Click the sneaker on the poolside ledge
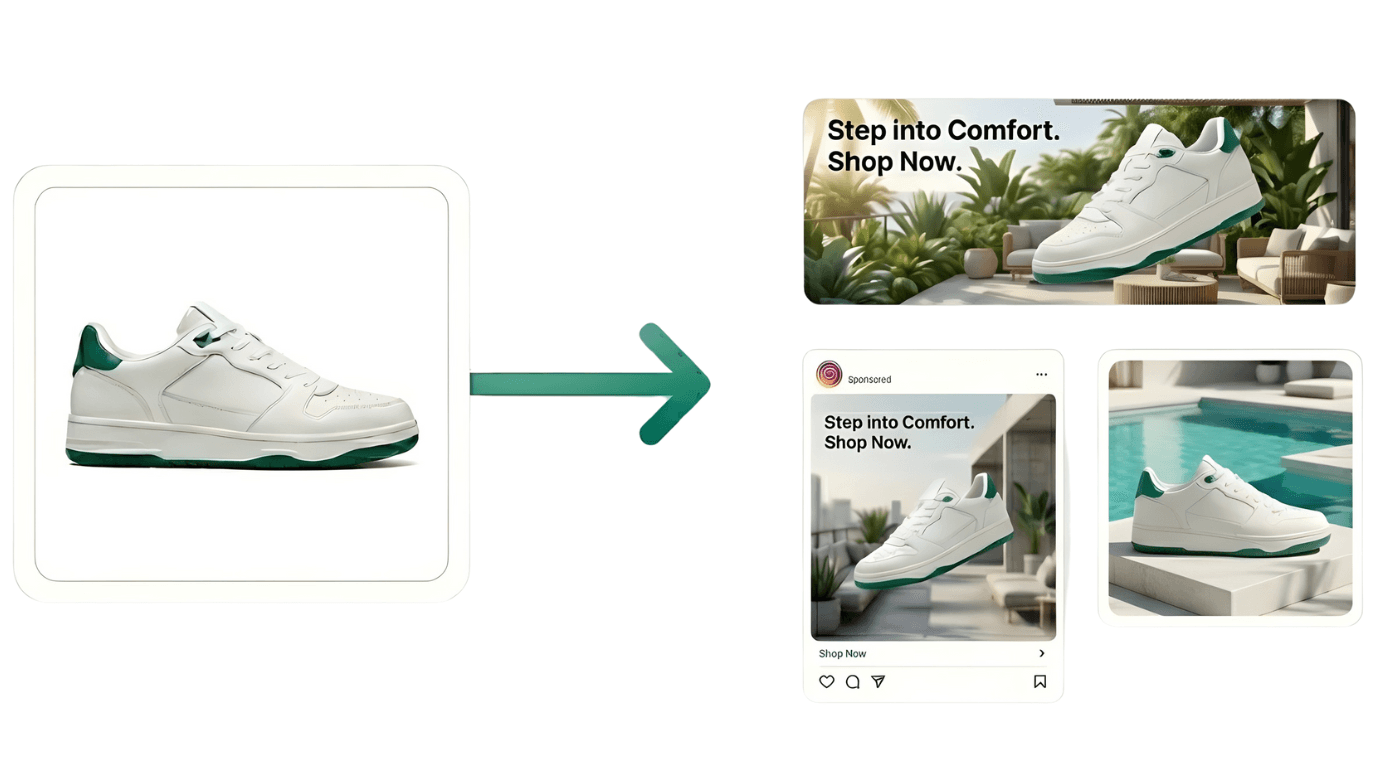 1231,507
